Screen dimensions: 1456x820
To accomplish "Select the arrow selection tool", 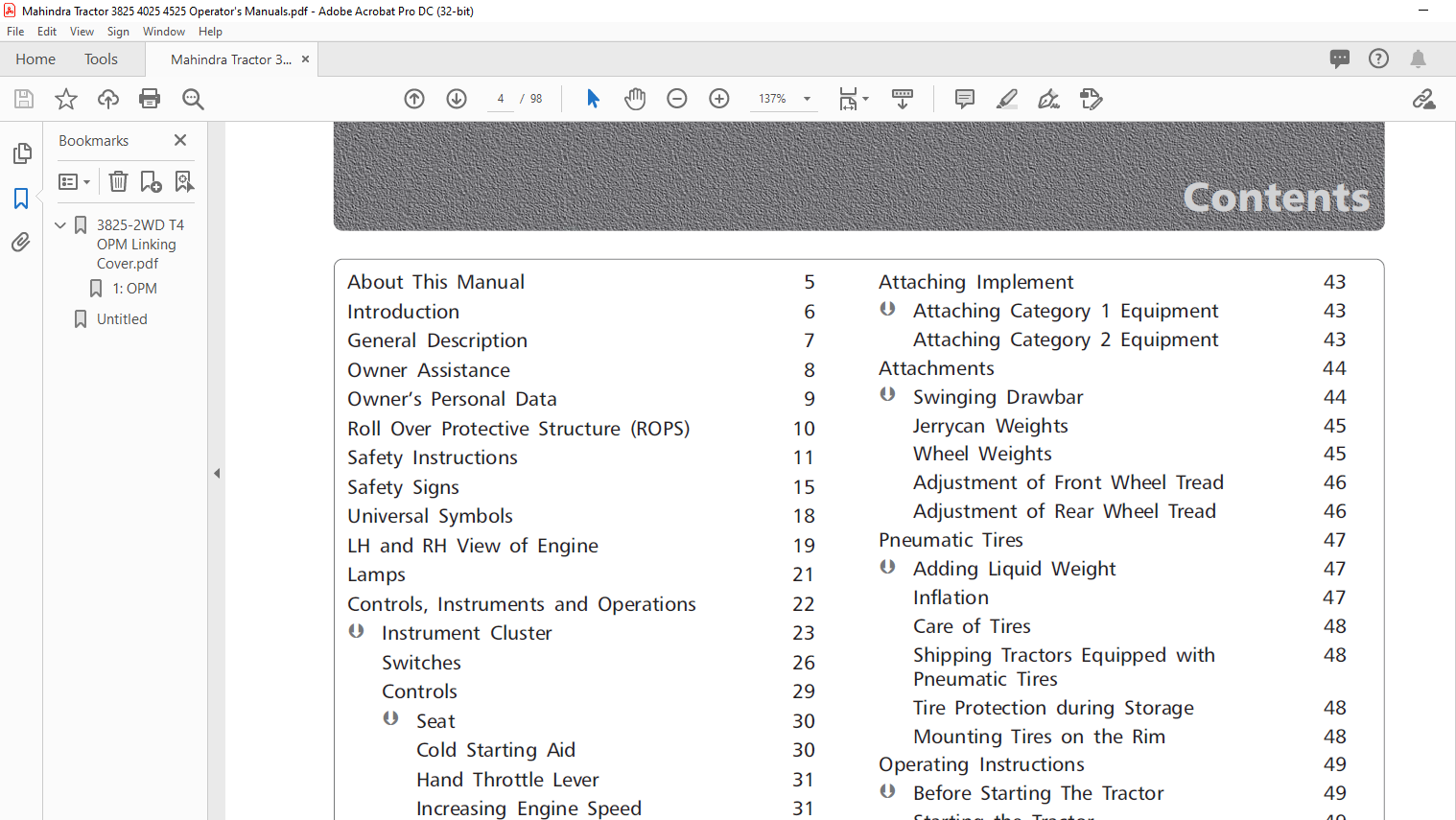I will pos(593,99).
